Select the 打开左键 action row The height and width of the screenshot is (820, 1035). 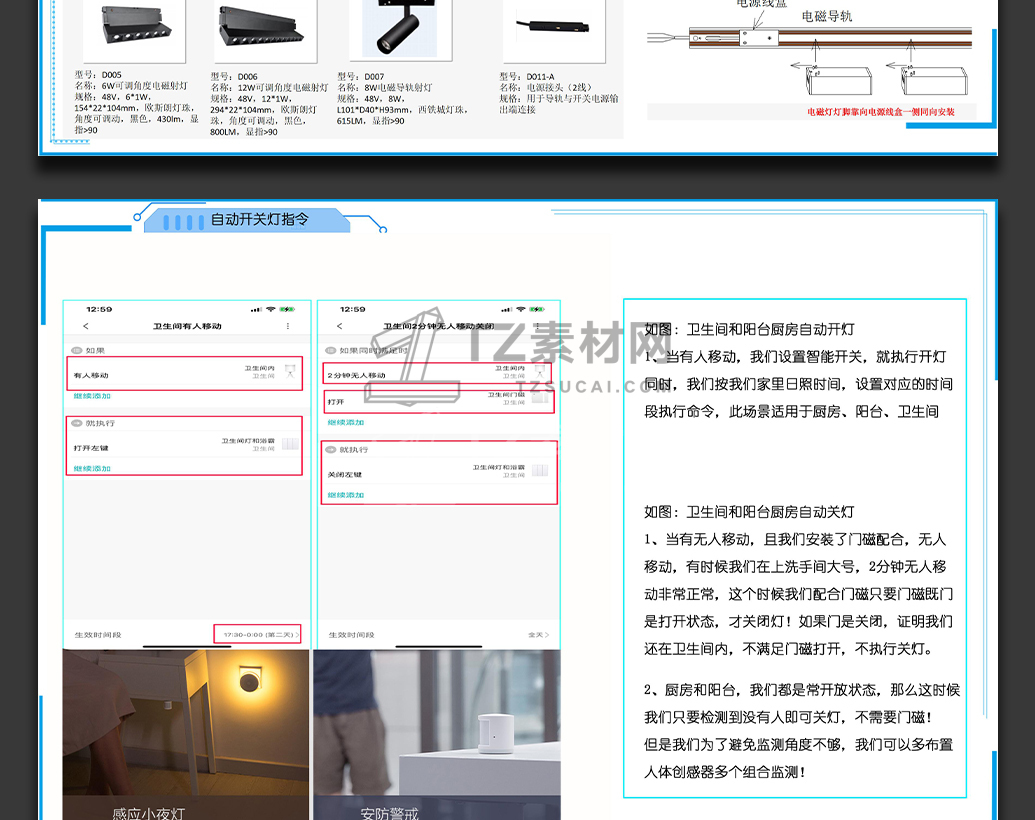pyautogui.click(x=185, y=445)
